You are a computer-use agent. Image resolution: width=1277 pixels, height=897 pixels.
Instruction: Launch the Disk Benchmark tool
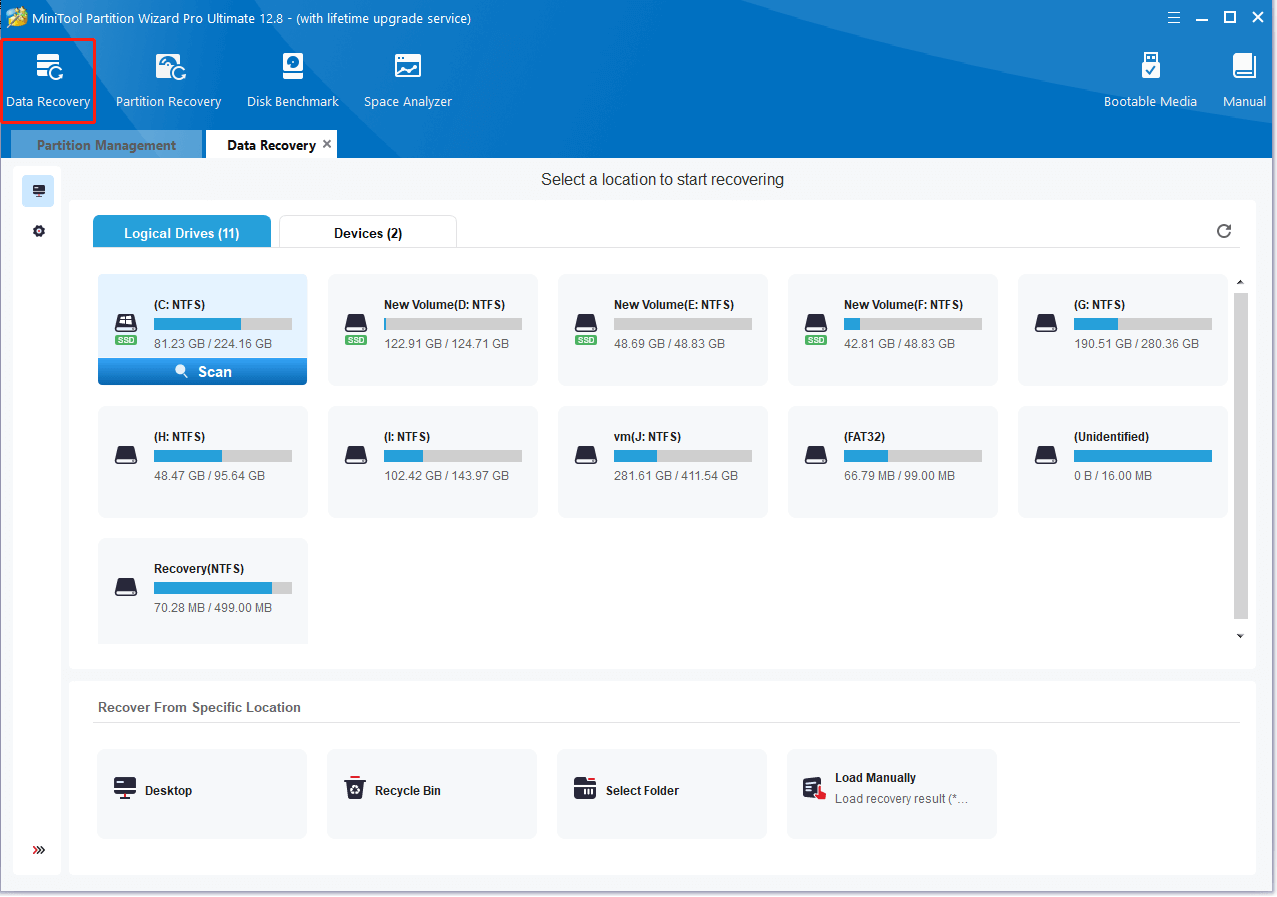(292, 80)
